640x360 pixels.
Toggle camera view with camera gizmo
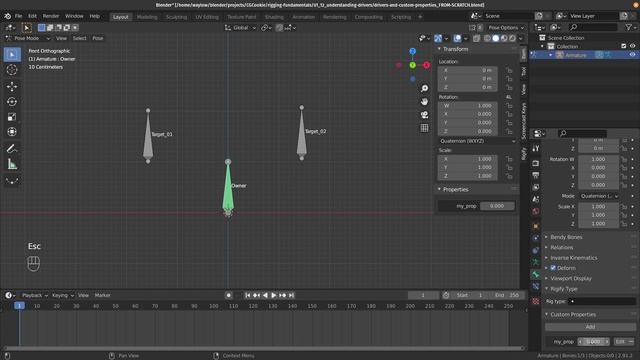pyautogui.click(x=424, y=115)
